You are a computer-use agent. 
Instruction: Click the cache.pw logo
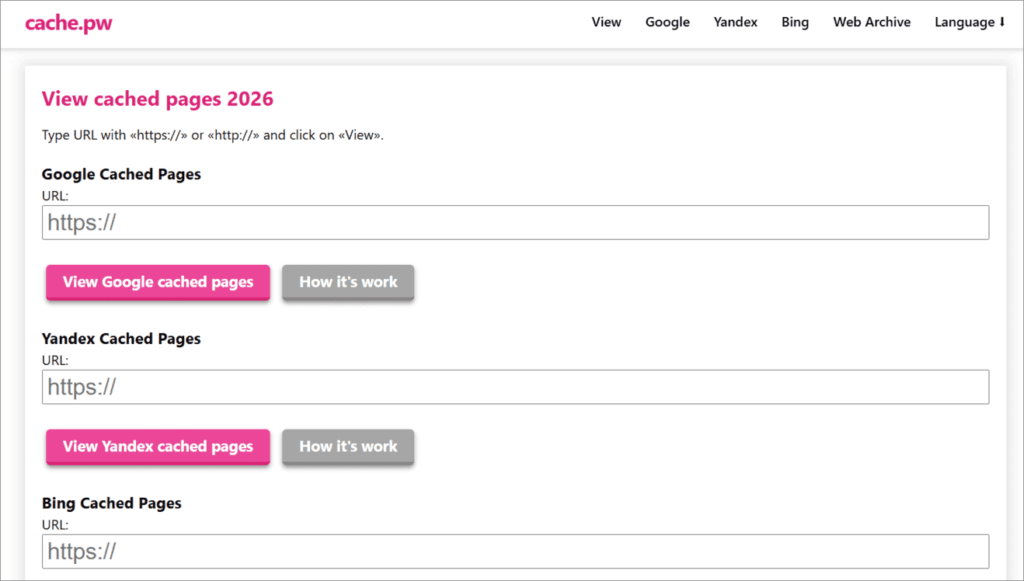coord(69,23)
